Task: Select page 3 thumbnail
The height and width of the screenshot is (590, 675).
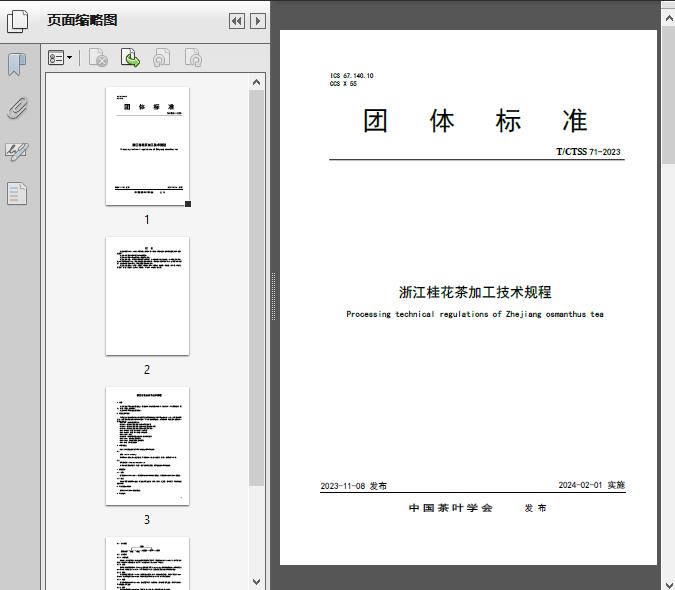Action: pyautogui.click(x=147, y=446)
